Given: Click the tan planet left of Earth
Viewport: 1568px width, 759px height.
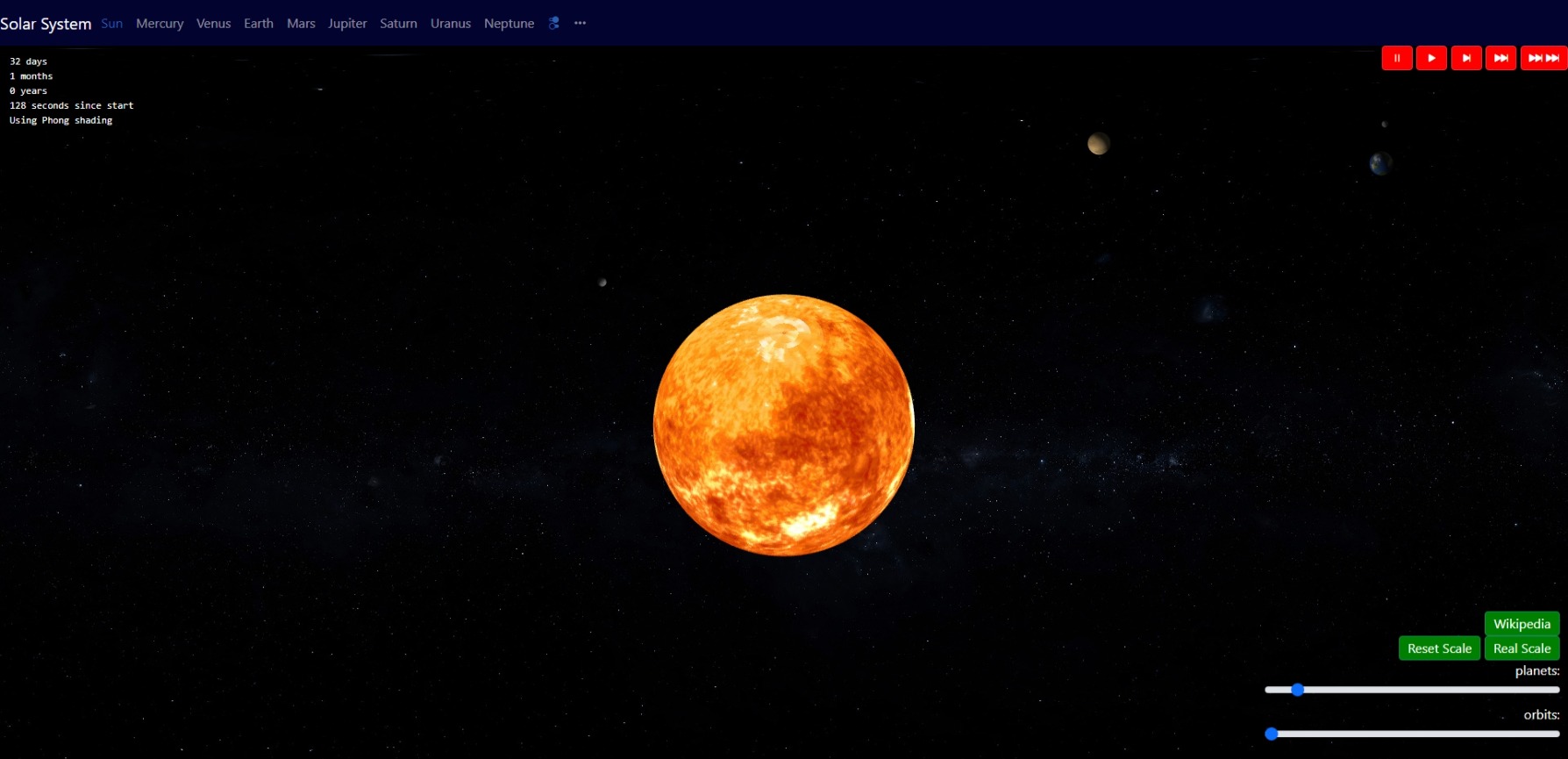Looking at the screenshot, I should [1099, 143].
